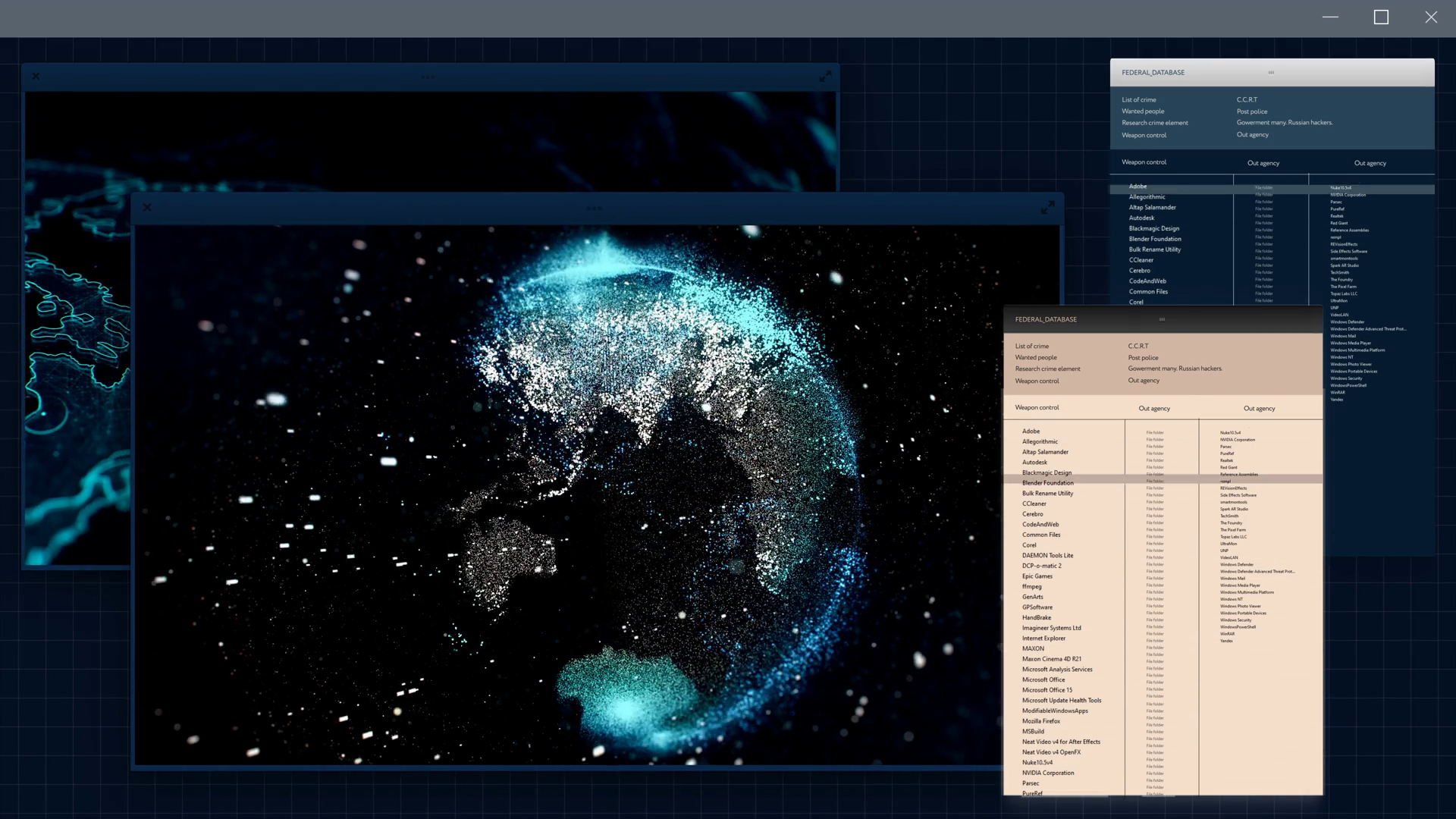Minimize the main application window
The height and width of the screenshot is (819, 1456).
tap(1330, 17)
